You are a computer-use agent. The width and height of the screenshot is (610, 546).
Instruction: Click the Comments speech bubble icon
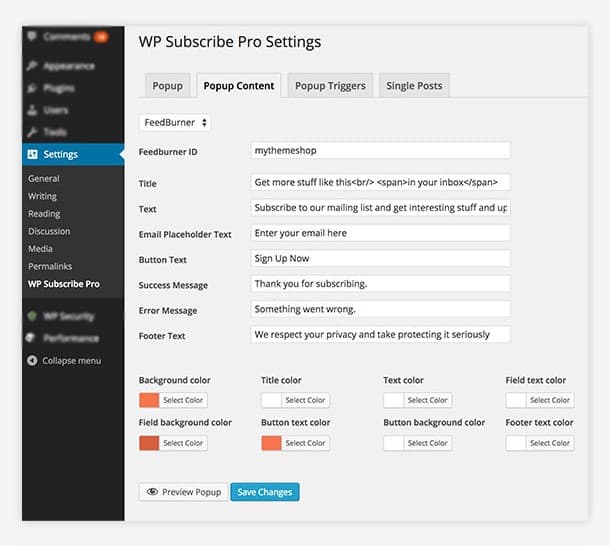click(33, 37)
